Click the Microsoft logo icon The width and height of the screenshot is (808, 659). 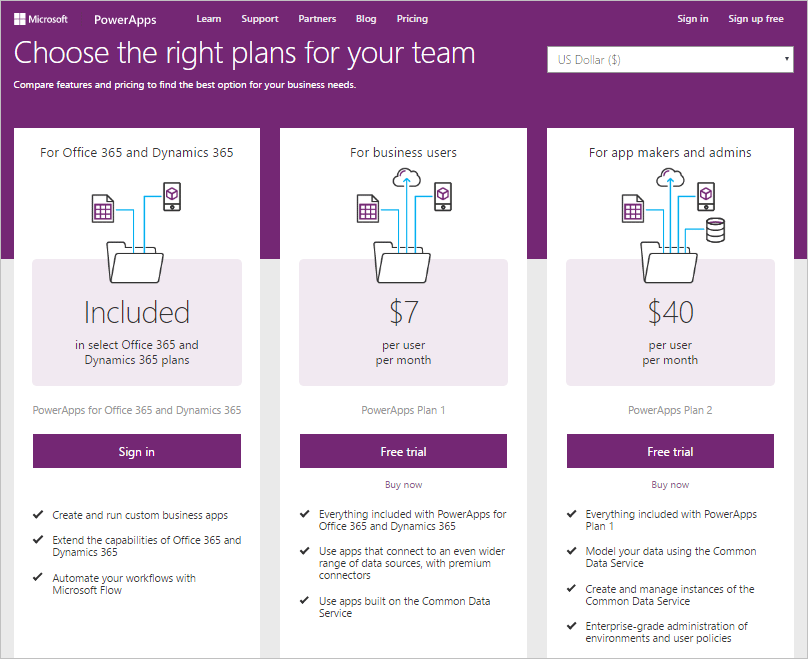tap(20, 20)
